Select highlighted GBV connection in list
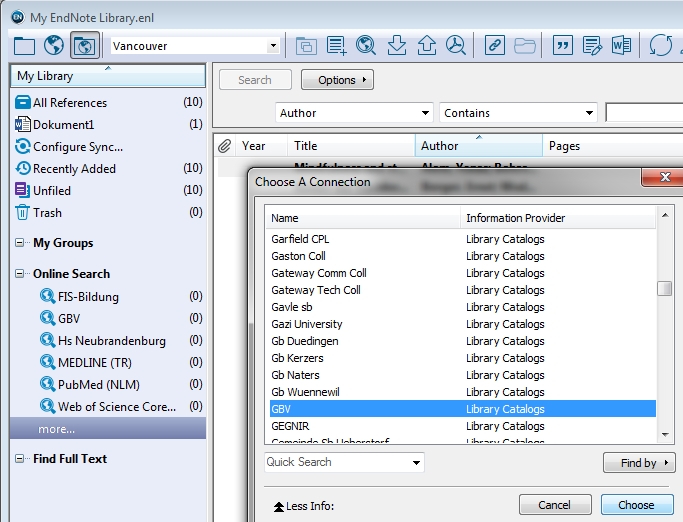Viewport: 683px width, 522px height. (x=463, y=409)
